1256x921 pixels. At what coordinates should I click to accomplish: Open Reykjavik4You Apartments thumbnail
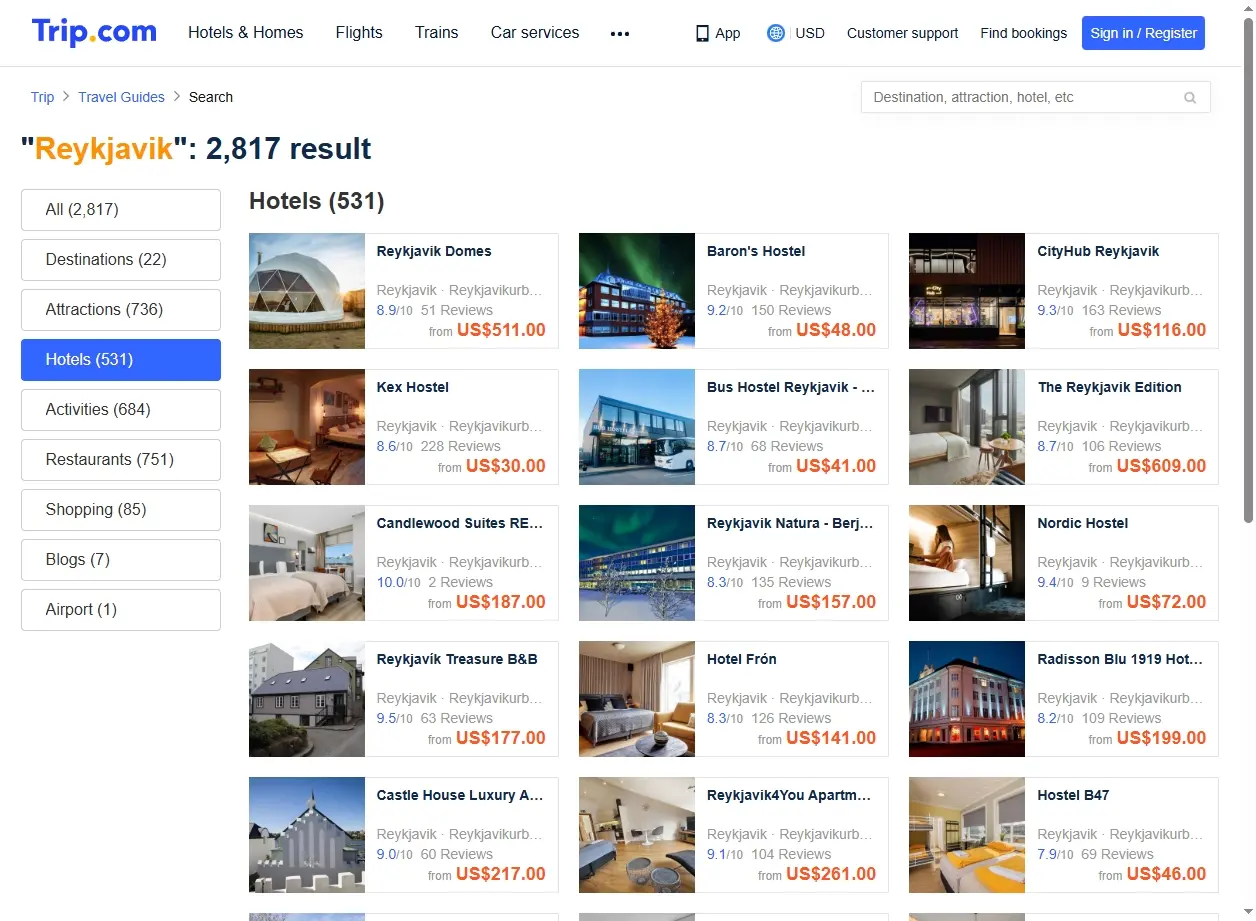pyautogui.click(x=637, y=835)
